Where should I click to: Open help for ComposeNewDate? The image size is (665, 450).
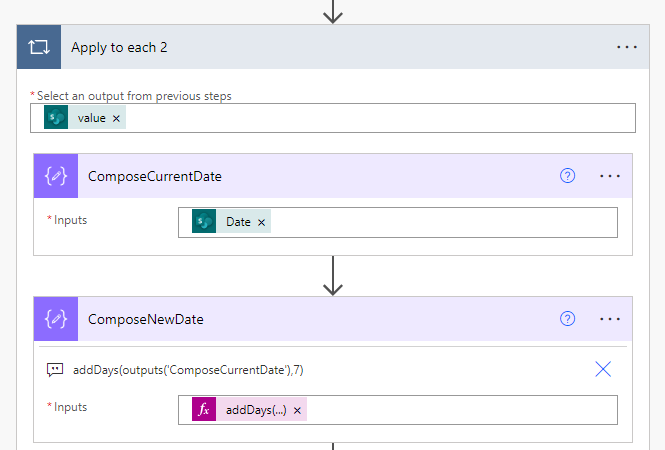[x=568, y=319]
